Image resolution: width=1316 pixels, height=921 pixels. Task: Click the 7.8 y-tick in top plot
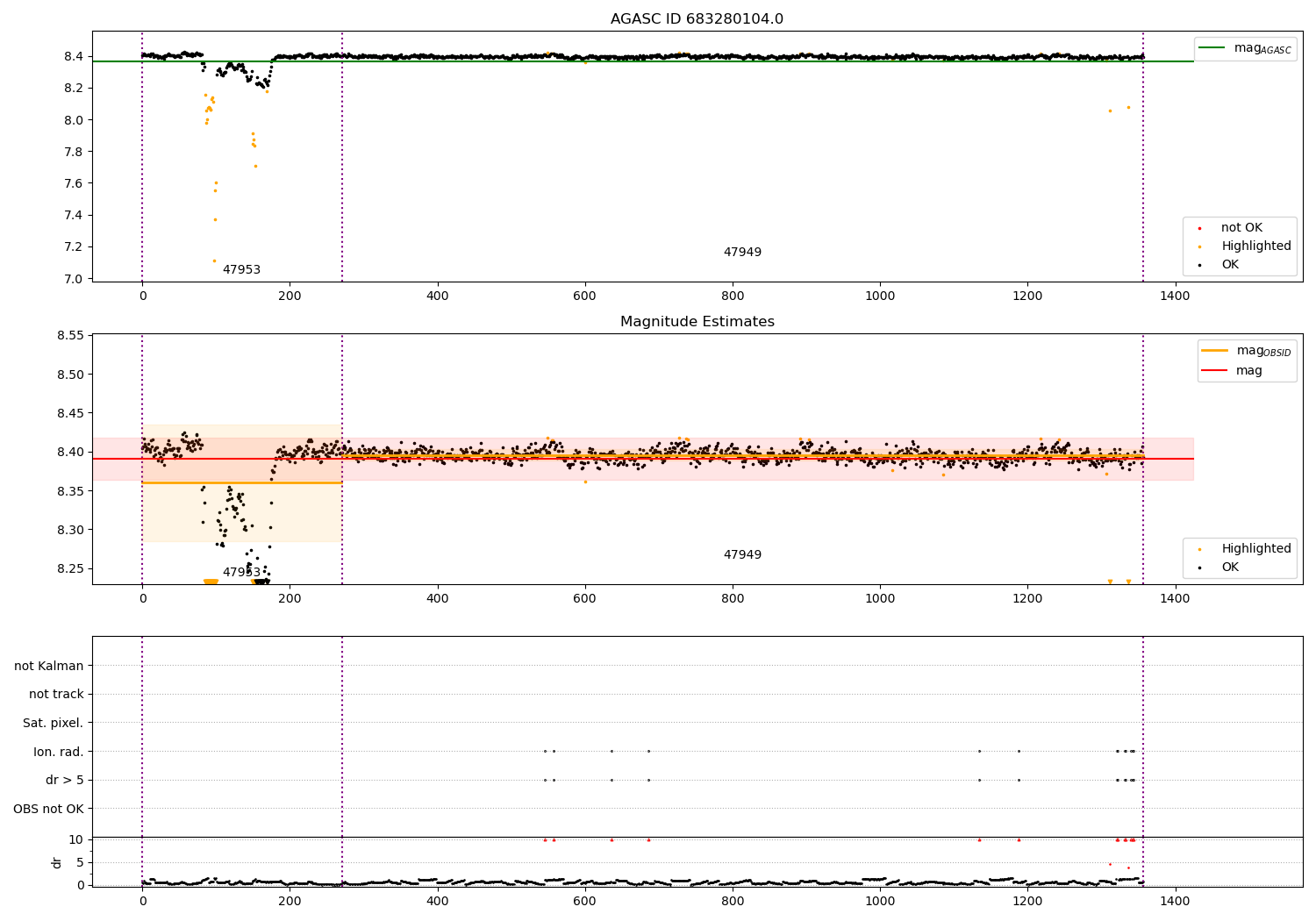(74, 152)
